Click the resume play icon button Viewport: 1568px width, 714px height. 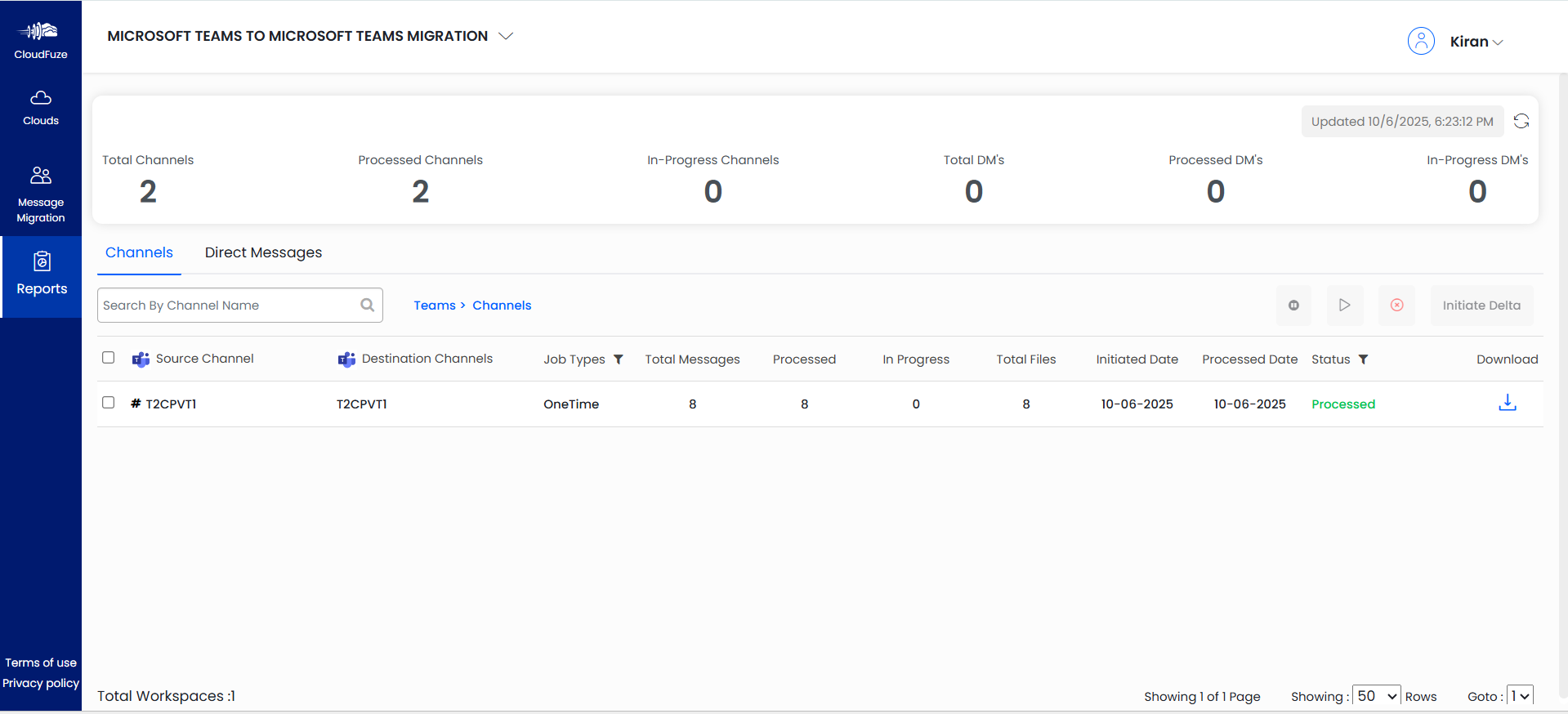point(1344,306)
